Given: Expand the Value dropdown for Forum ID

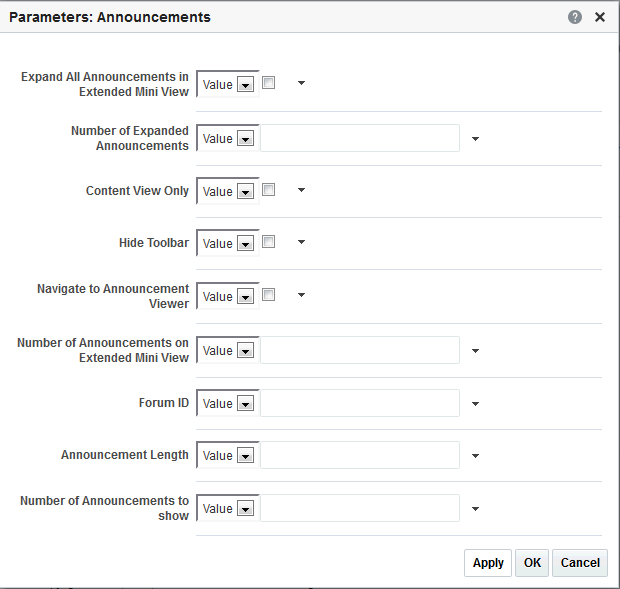Looking at the screenshot, I should coord(245,404).
